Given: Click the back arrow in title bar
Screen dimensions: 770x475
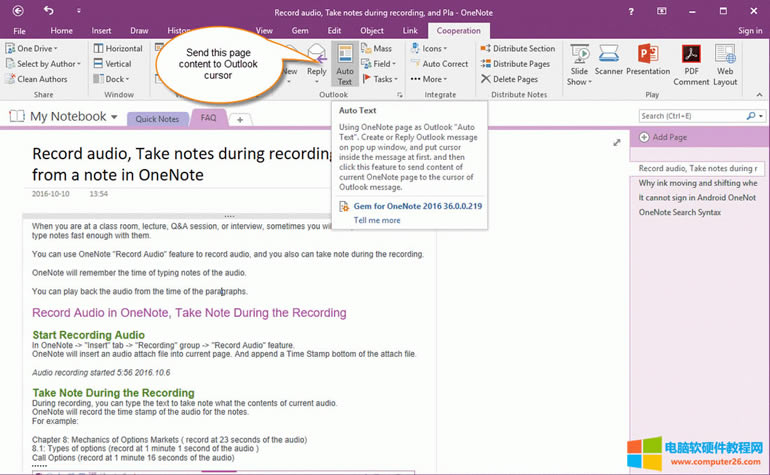Looking at the screenshot, I should 49,11.
